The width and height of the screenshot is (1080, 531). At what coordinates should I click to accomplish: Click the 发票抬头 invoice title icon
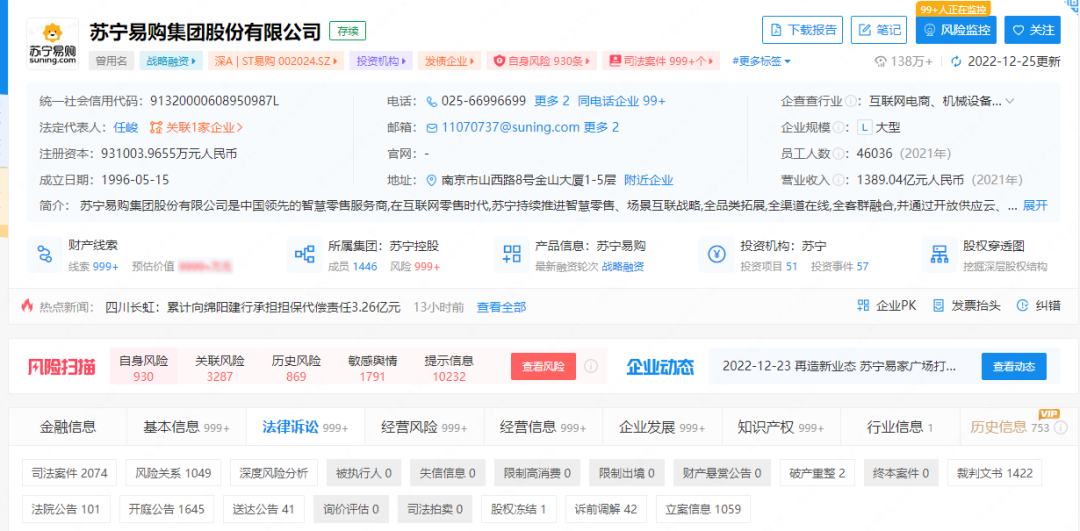[x=937, y=306]
